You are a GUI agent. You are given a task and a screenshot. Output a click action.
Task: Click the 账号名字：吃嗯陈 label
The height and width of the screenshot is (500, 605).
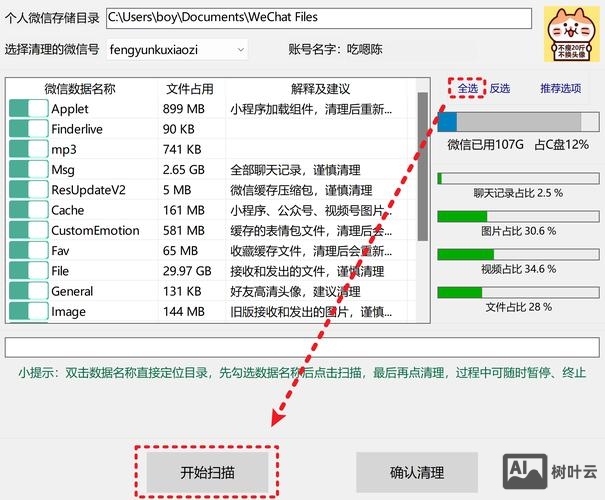[x=335, y=49]
